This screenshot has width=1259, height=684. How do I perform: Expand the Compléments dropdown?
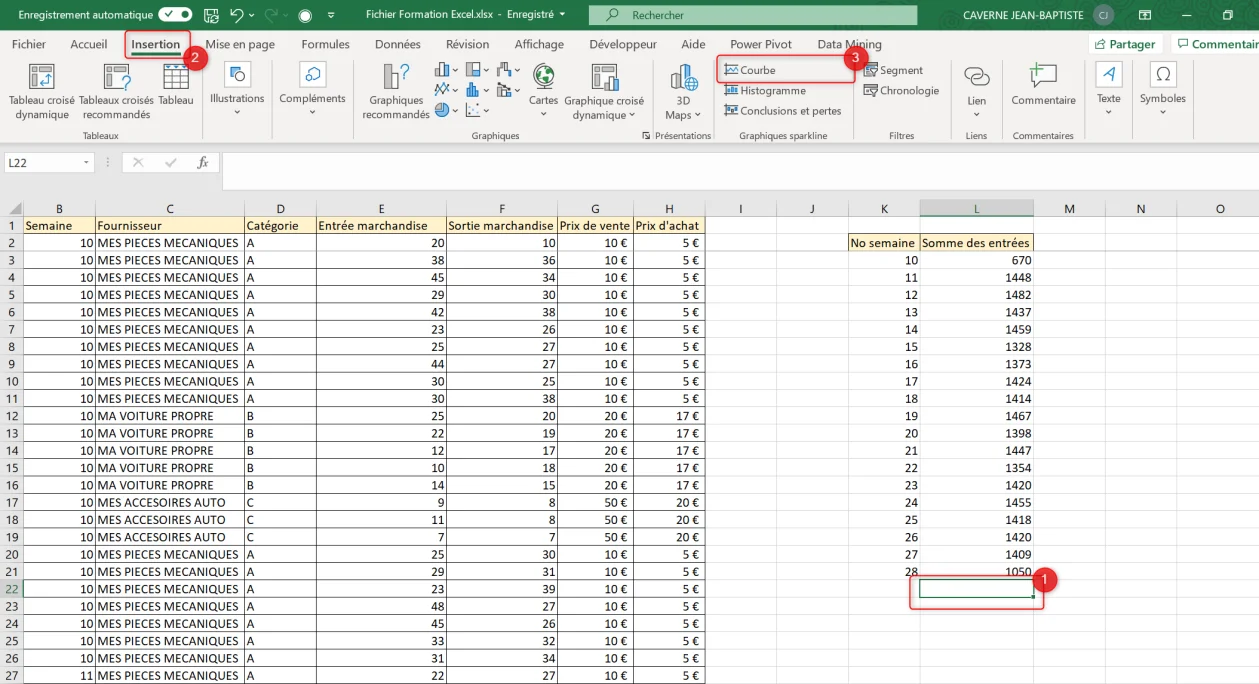pyautogui.click(x=313, y=90)
